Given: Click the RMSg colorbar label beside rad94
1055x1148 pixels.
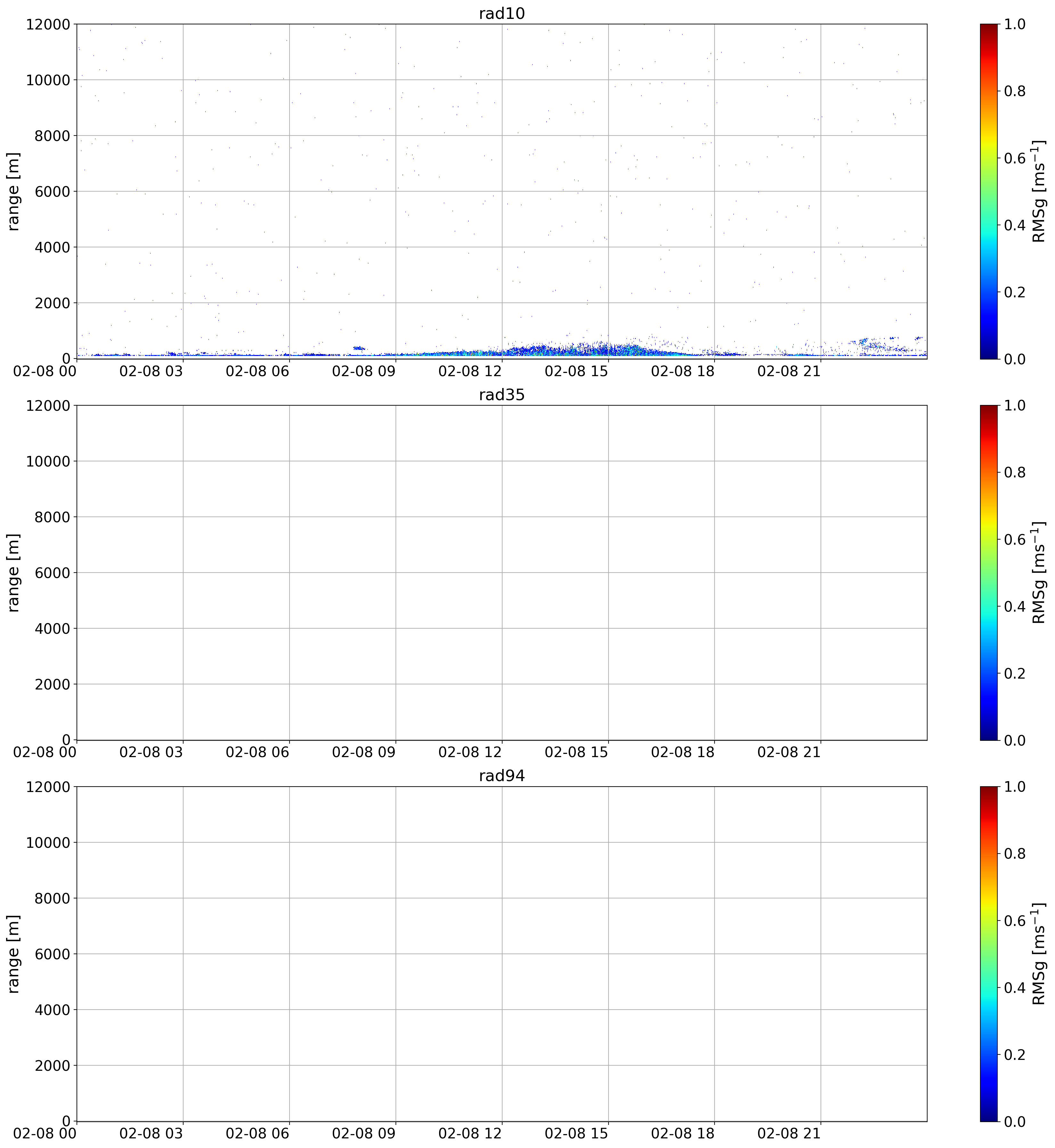Looking at the screenshot, I should [1038, 954].
